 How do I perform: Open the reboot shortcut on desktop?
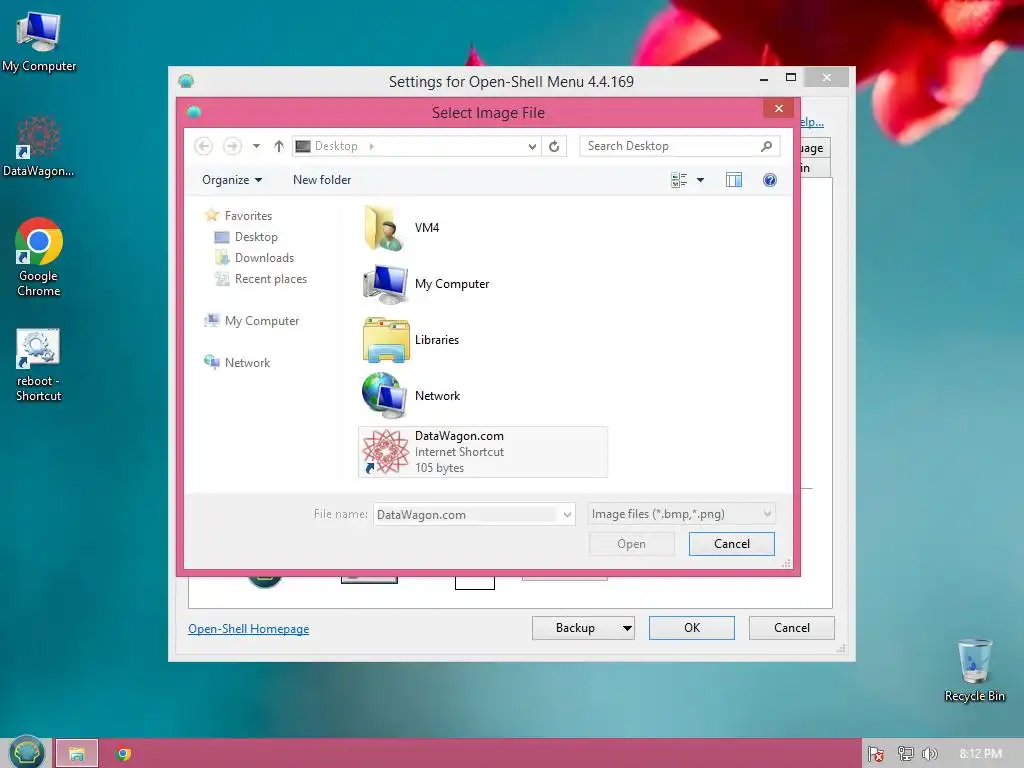(39, 364)
